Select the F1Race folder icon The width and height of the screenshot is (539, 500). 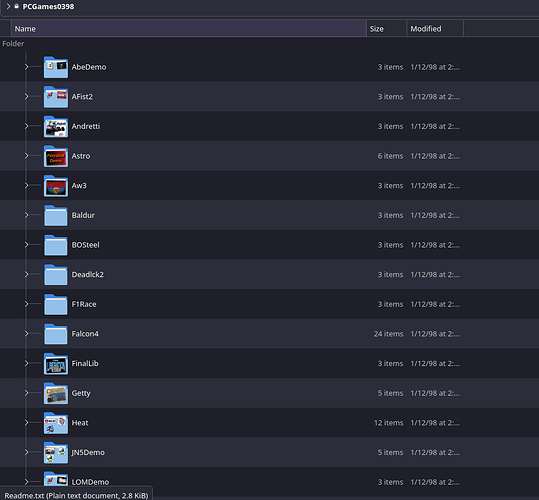coord(56,304)
